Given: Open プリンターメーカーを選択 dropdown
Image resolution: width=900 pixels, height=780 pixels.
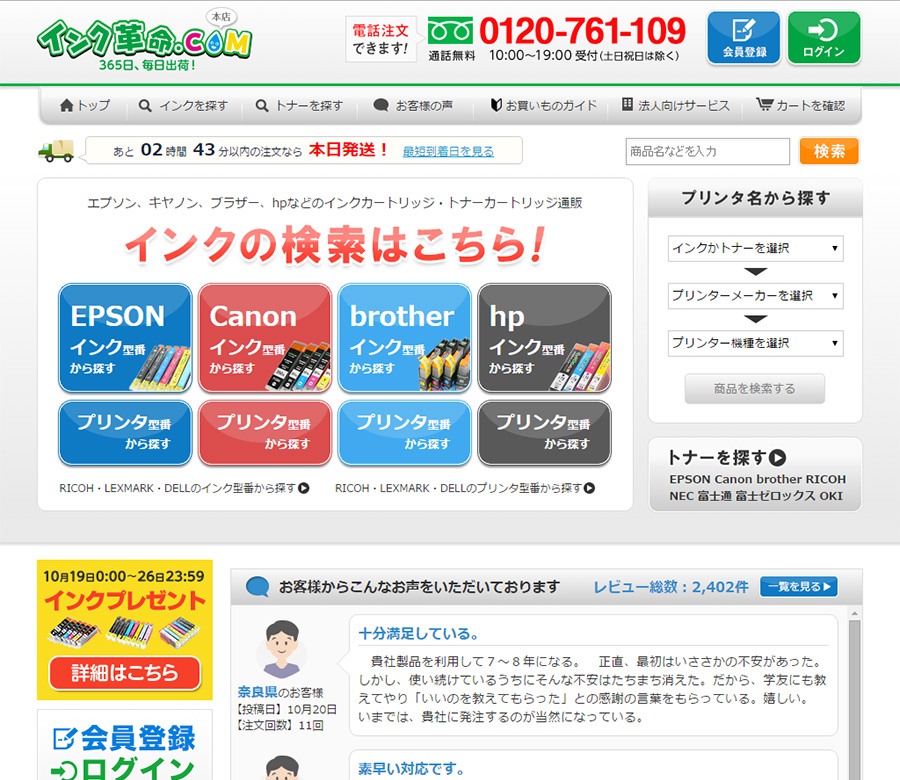Looking at the screenshot, I should pos(755,296).
